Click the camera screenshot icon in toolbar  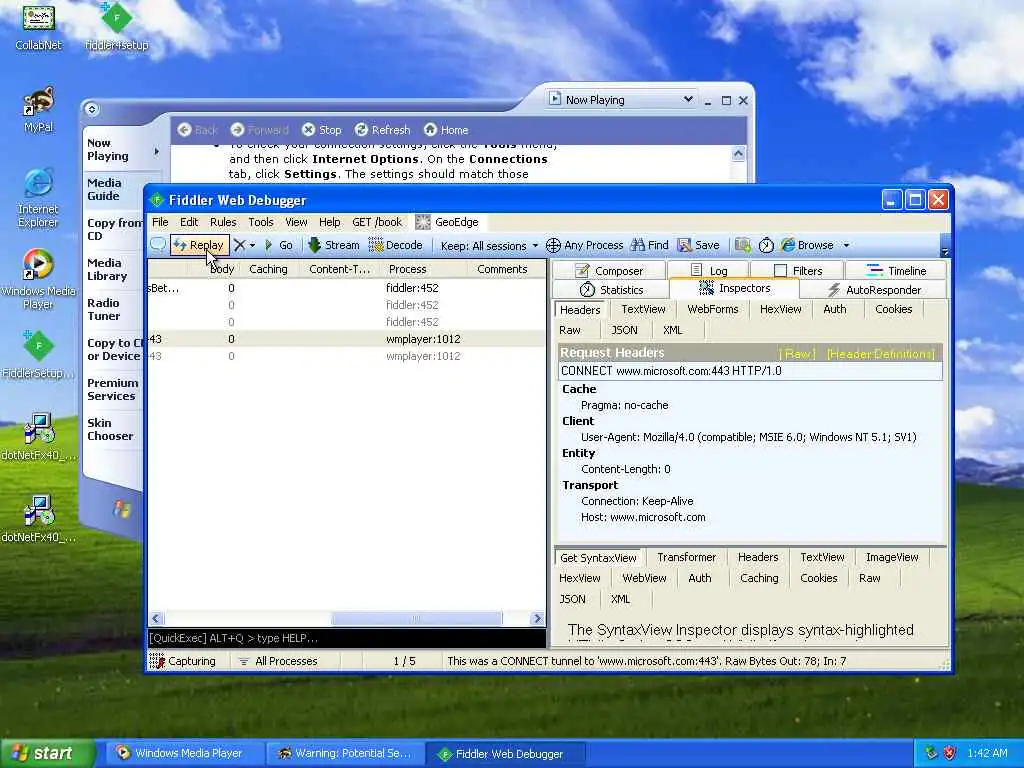click(743, 246)
